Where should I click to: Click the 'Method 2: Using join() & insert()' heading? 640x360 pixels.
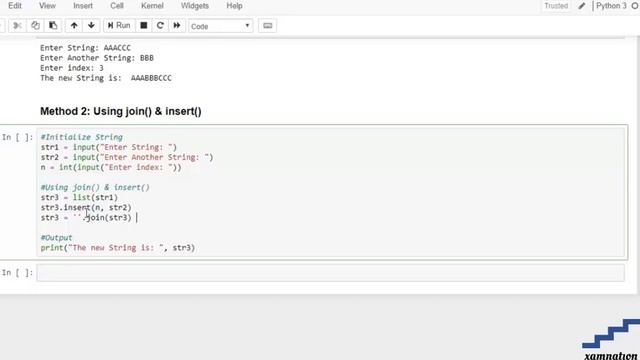(x=121, y=111)
